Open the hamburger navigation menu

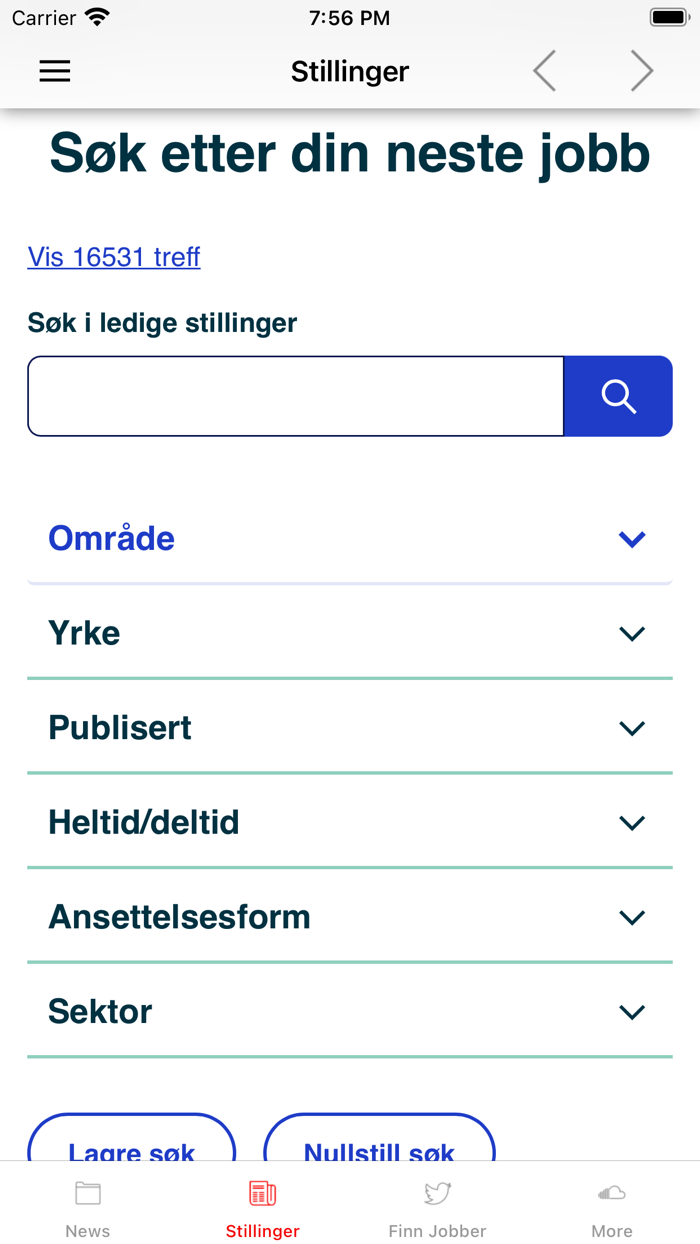click(x=54, y=71)
